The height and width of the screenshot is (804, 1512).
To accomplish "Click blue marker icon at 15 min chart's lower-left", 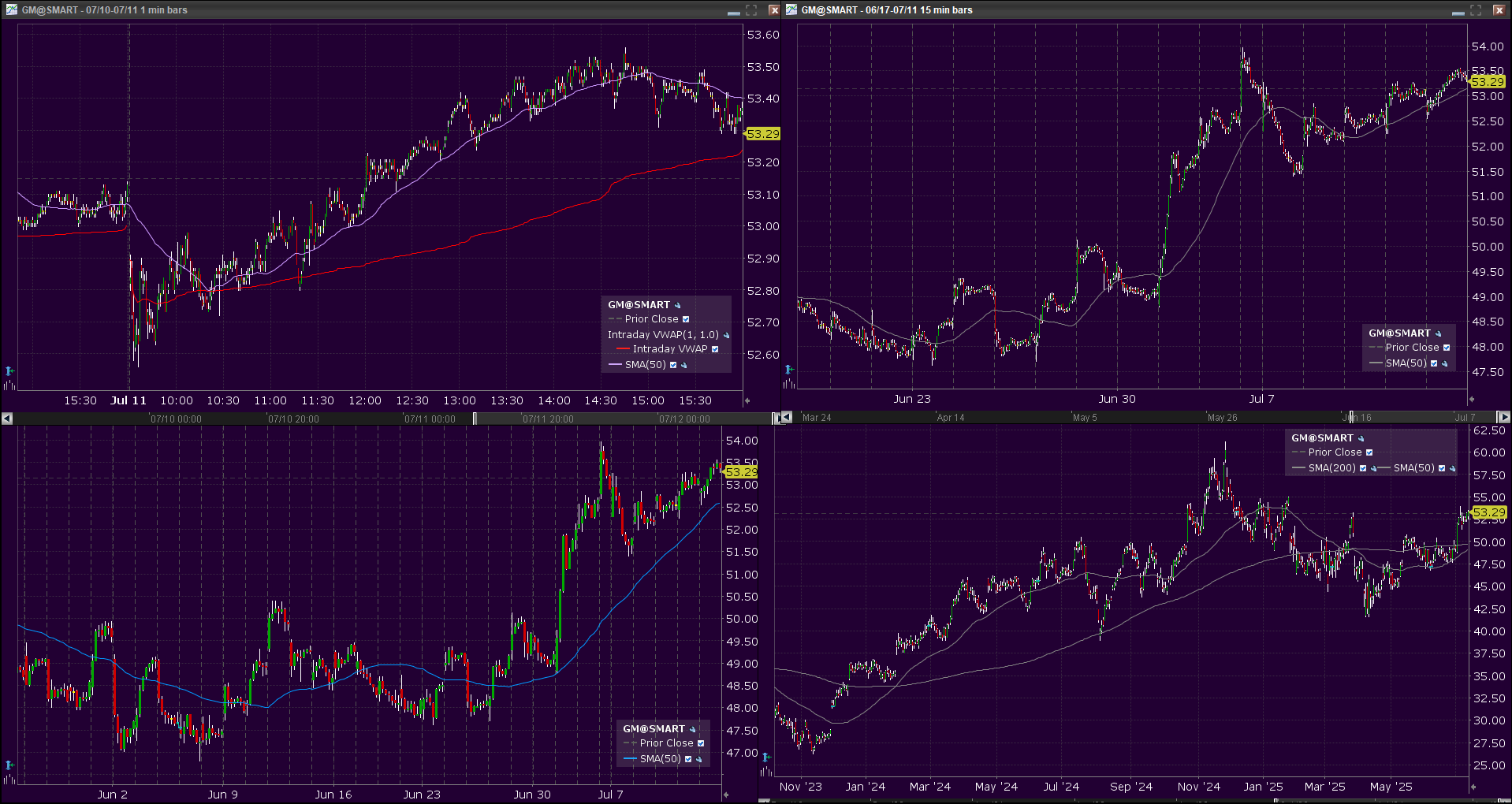I will pos(789,369).
